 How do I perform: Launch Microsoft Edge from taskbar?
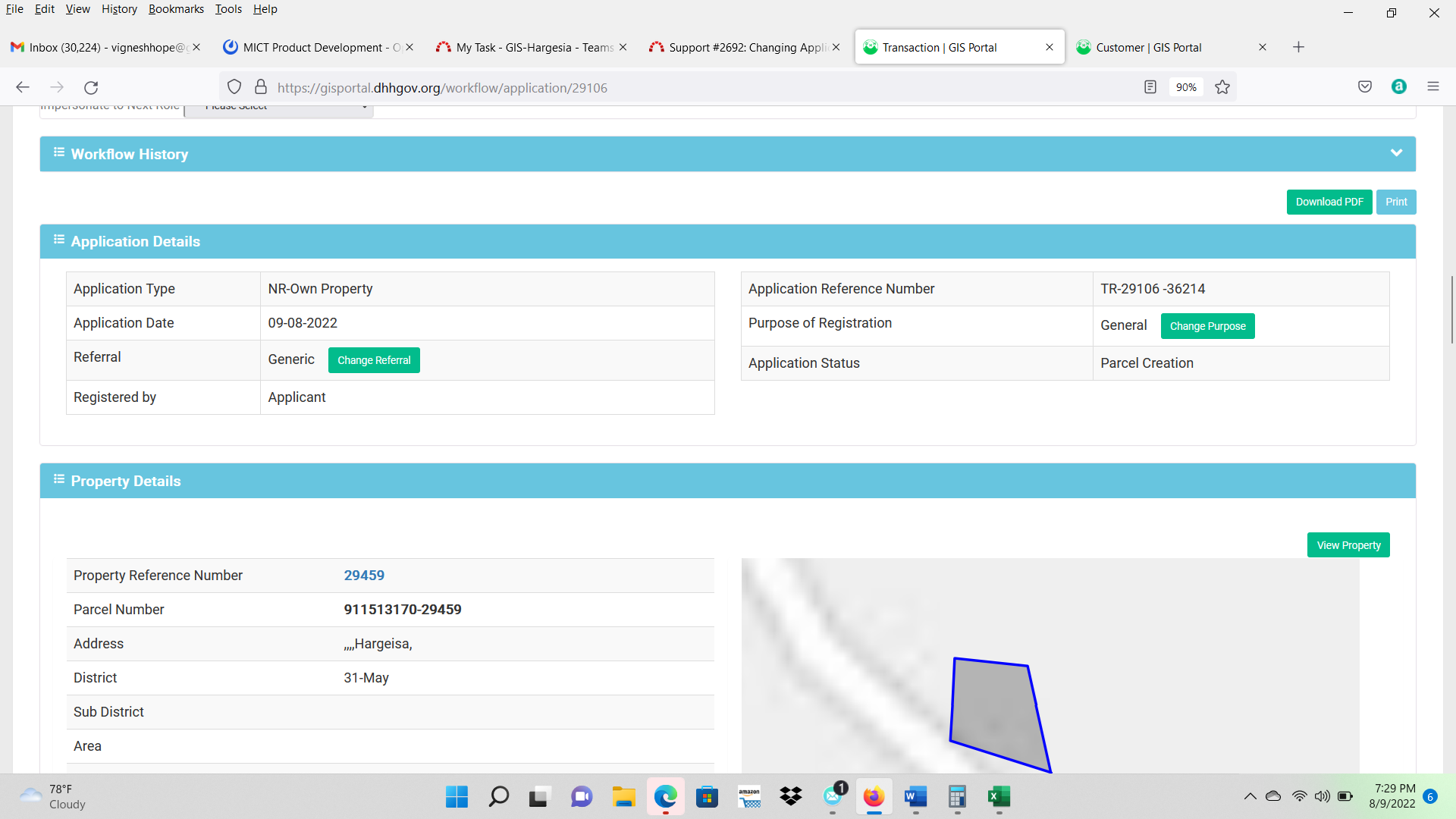point(665,796)
